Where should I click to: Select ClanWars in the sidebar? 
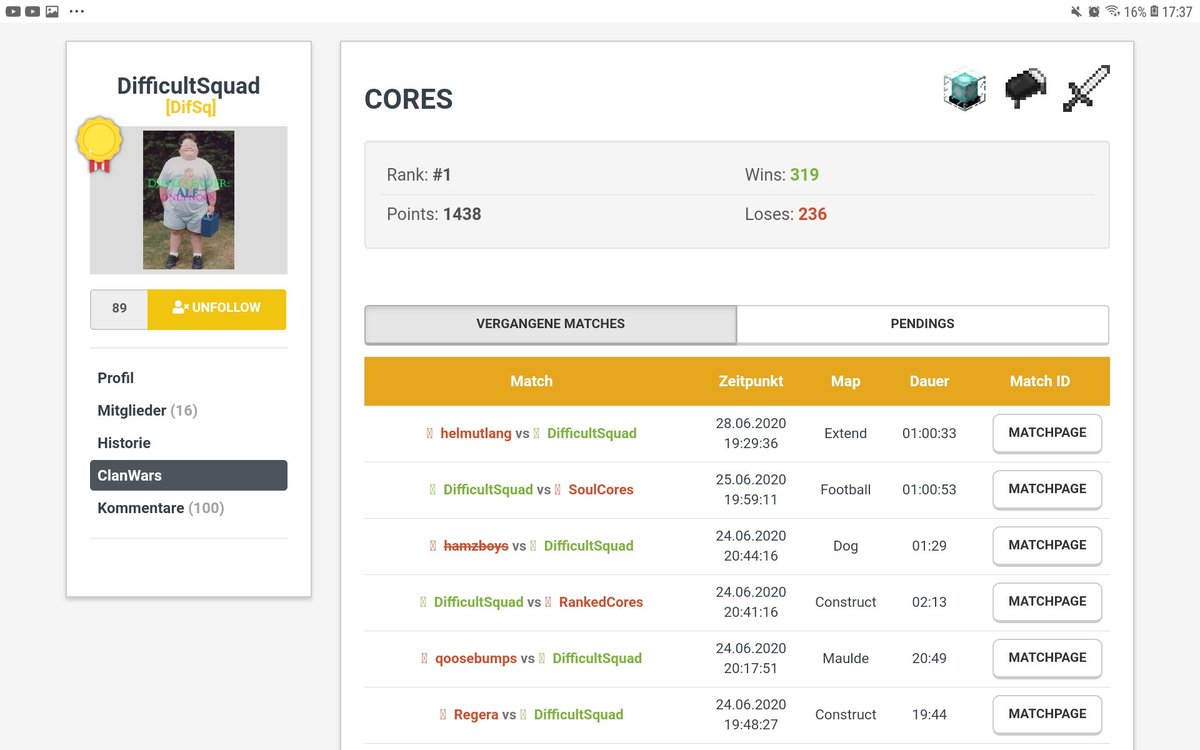coord(188,475)
